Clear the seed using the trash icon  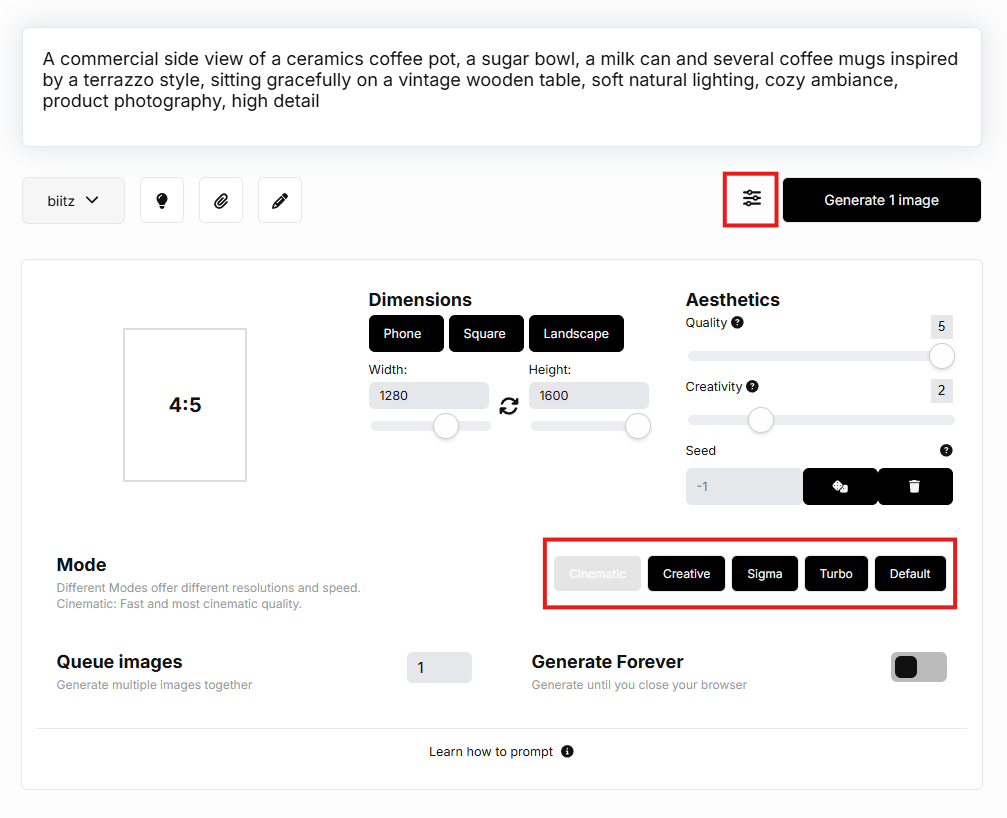914,486
